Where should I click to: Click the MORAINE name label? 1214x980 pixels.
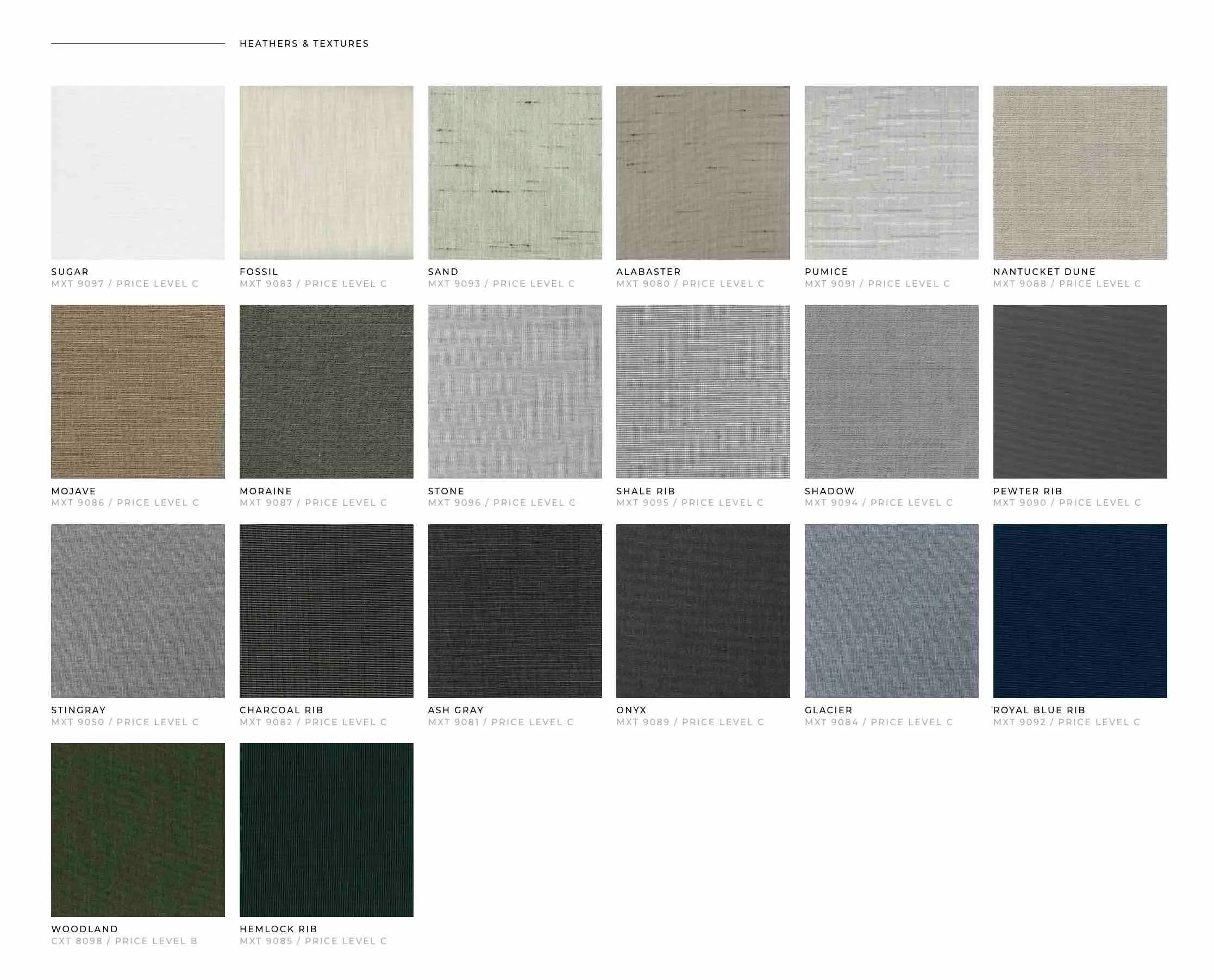tap(266, 491)
